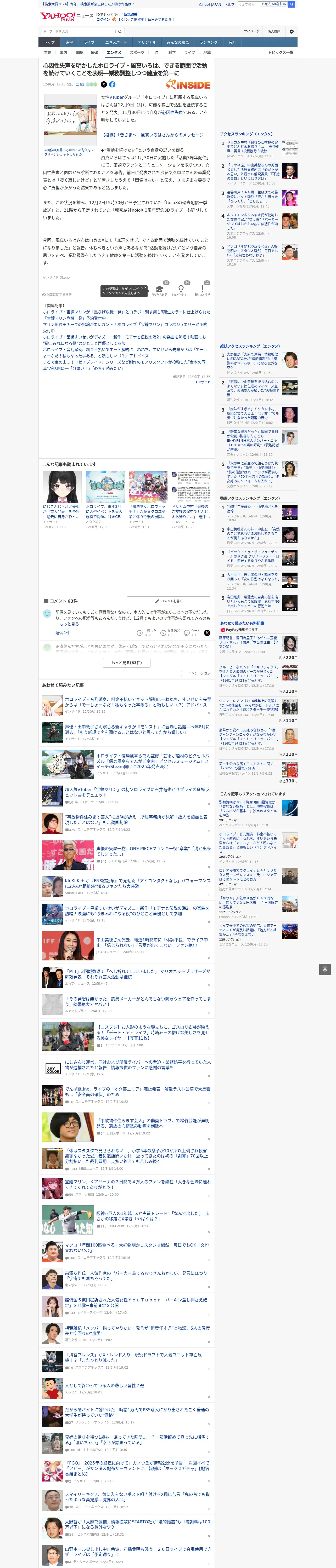Open the ランキング main tab
Viewport: 336px width, 1568px height.
pos(209,42)
